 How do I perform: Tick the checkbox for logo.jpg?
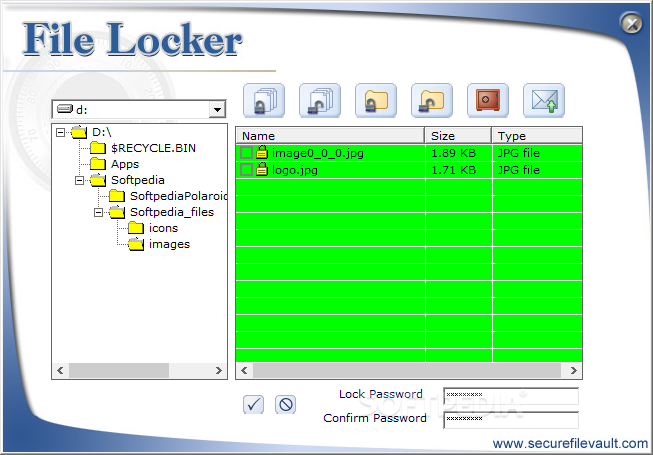tap(246, 170)
